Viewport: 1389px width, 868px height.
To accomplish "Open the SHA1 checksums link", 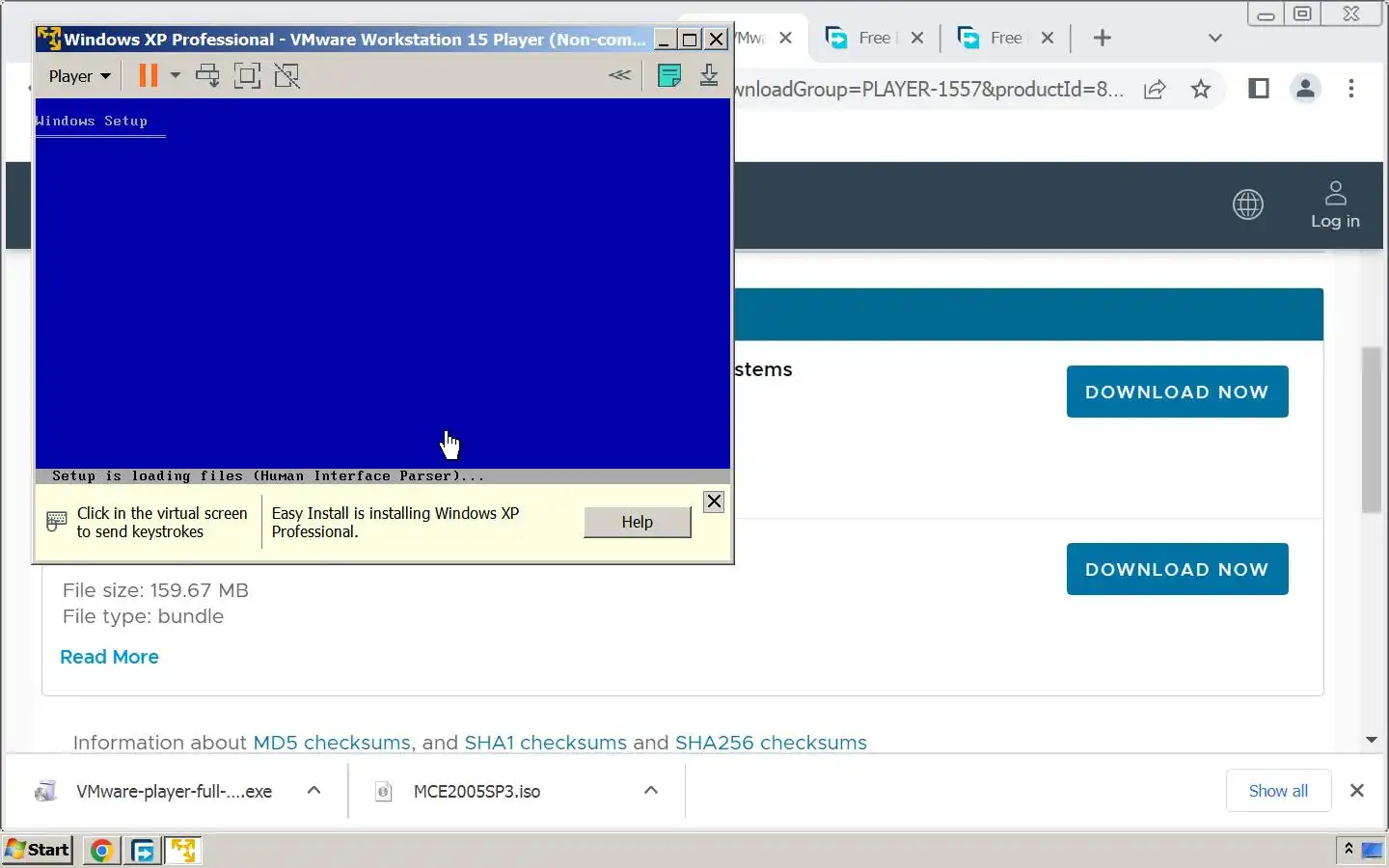I will [545, 743].
